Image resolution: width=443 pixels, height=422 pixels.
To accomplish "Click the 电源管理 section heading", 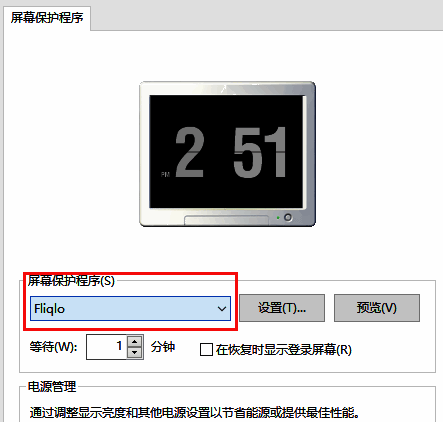I will click(x=52, y=387).
